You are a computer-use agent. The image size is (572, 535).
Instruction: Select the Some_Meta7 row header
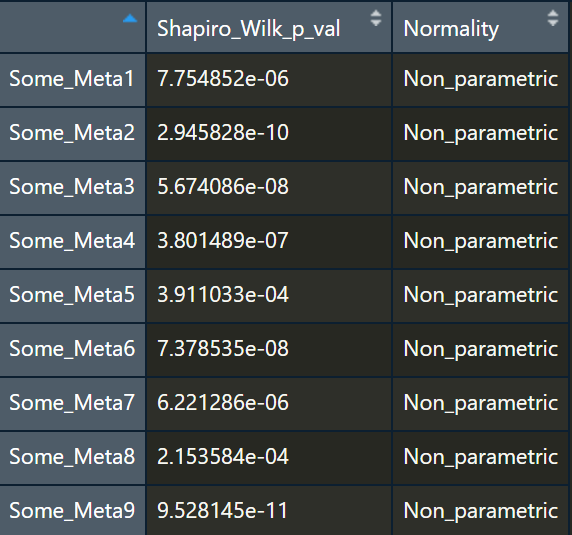tap(72, 404)
